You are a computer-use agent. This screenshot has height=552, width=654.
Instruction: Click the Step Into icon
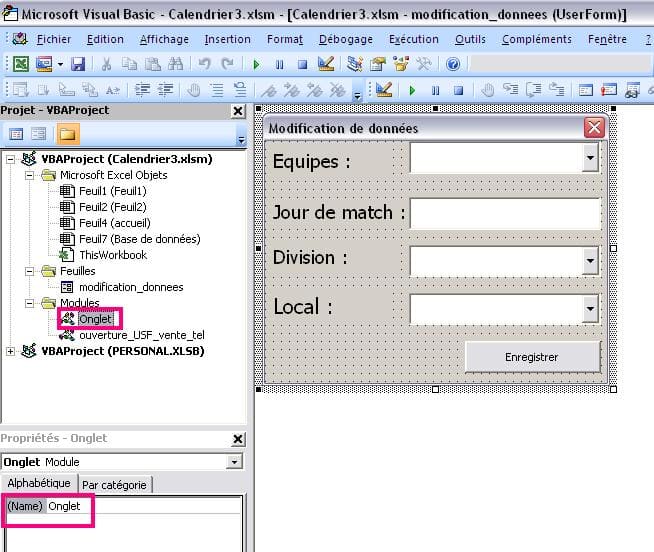[511, 89]
